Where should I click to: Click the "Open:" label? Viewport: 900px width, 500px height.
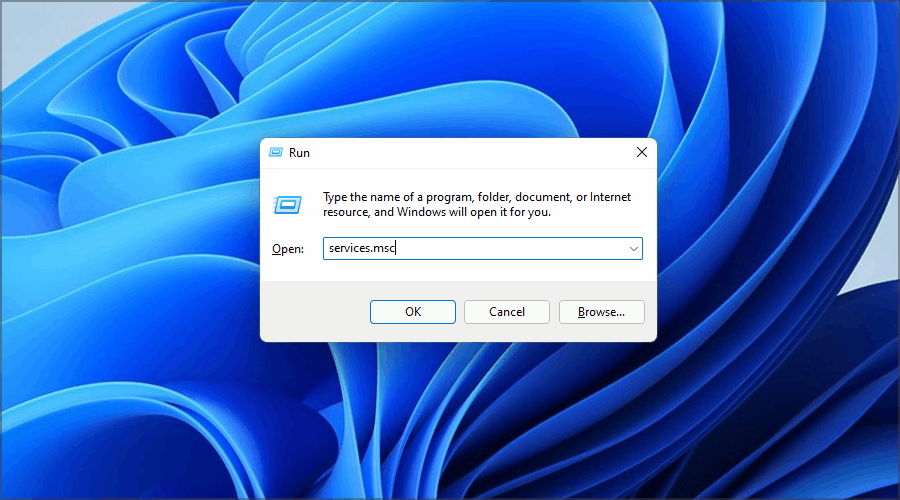[x=288, y=249]
